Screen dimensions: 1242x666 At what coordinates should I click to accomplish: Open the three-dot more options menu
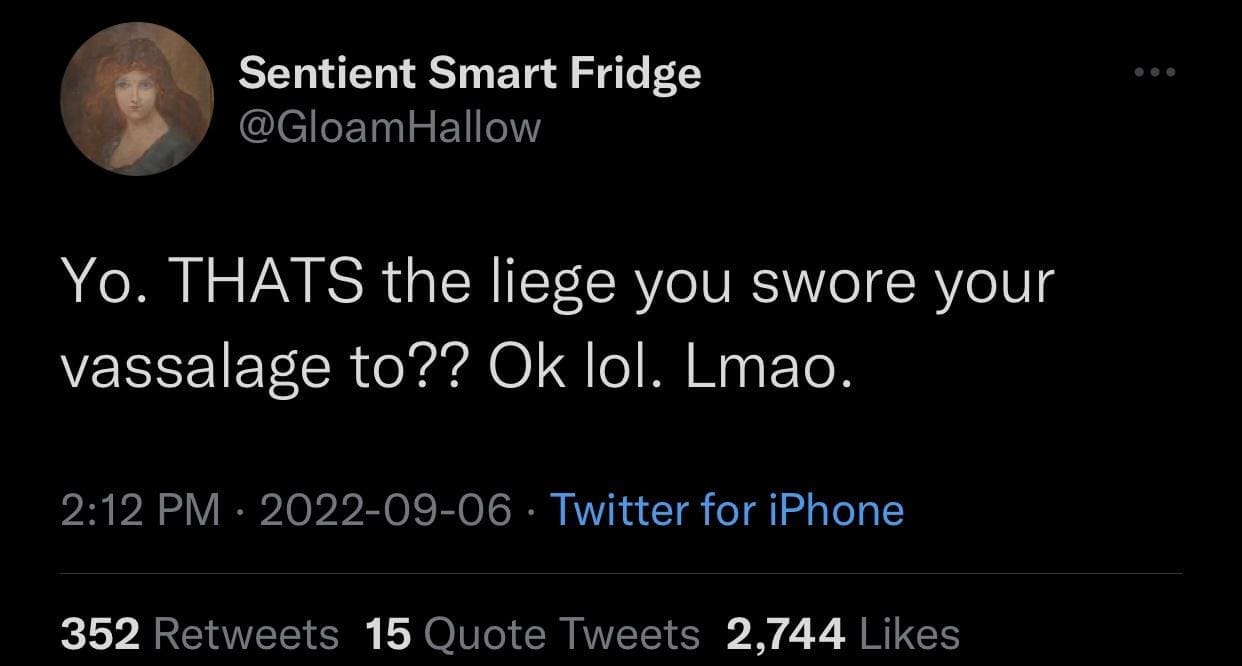(1155, 72)
